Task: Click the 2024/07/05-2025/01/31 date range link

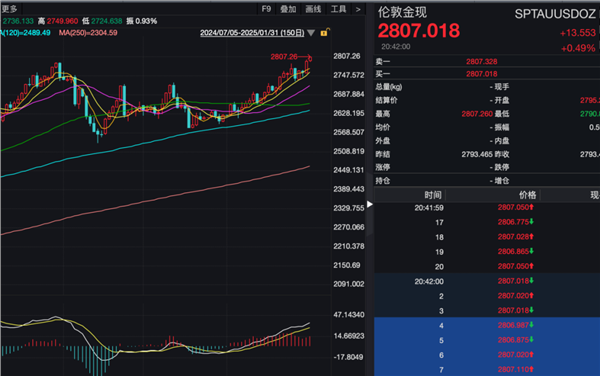Action: 252,33
